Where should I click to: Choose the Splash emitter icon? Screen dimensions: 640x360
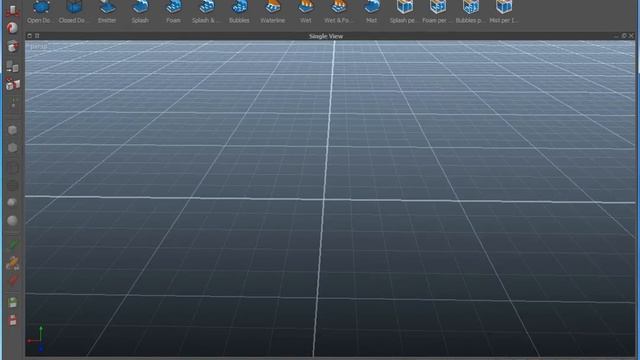tap(140, 8)
